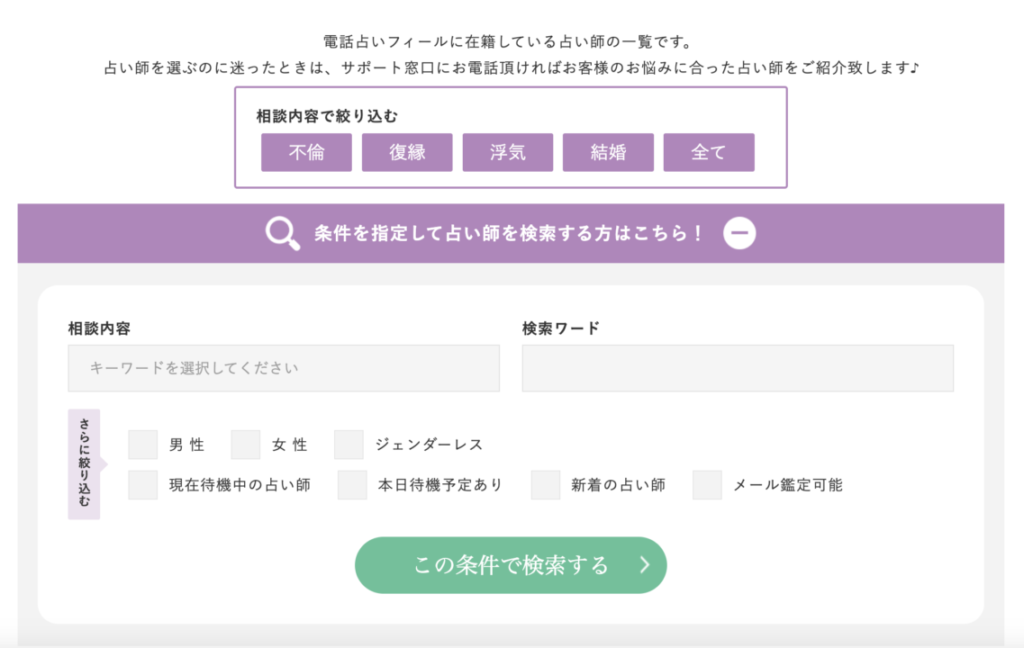Check the 女性 checkbox

tap(246, 445)
